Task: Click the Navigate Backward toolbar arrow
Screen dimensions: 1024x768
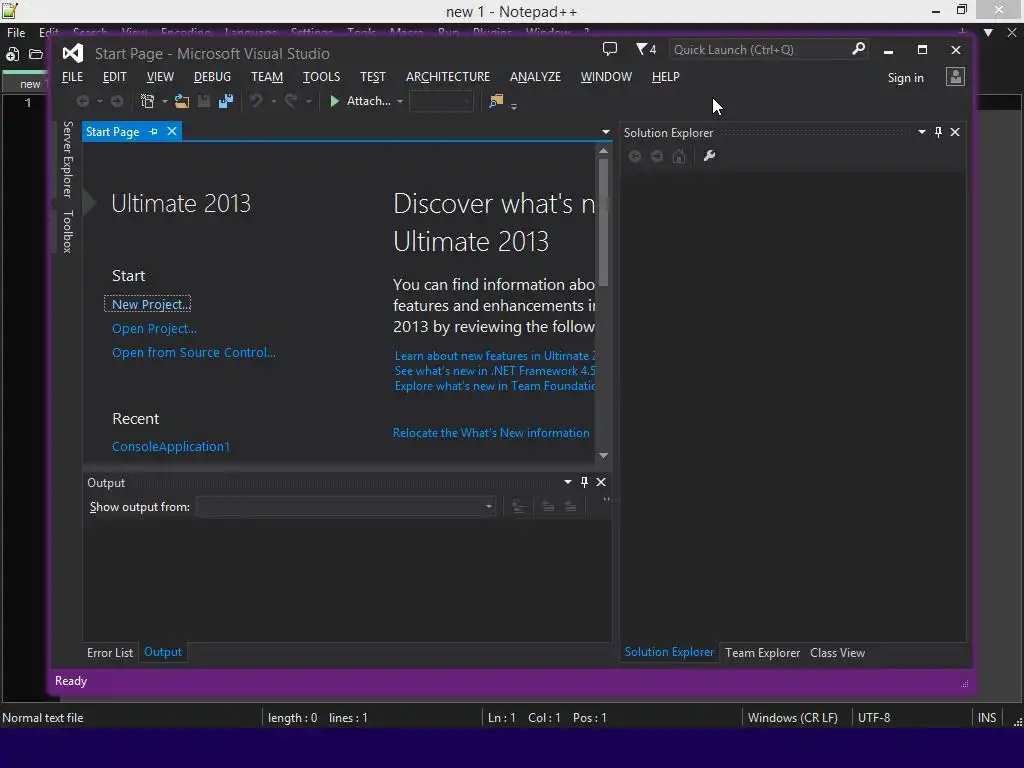Action: click(x=83, y=101)
